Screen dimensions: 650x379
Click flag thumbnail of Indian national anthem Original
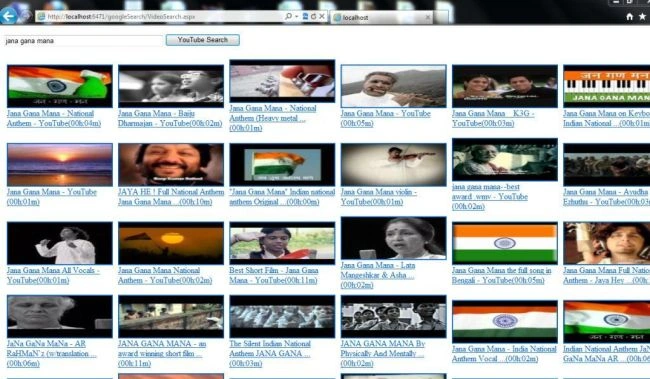click(x=282, y=165)
